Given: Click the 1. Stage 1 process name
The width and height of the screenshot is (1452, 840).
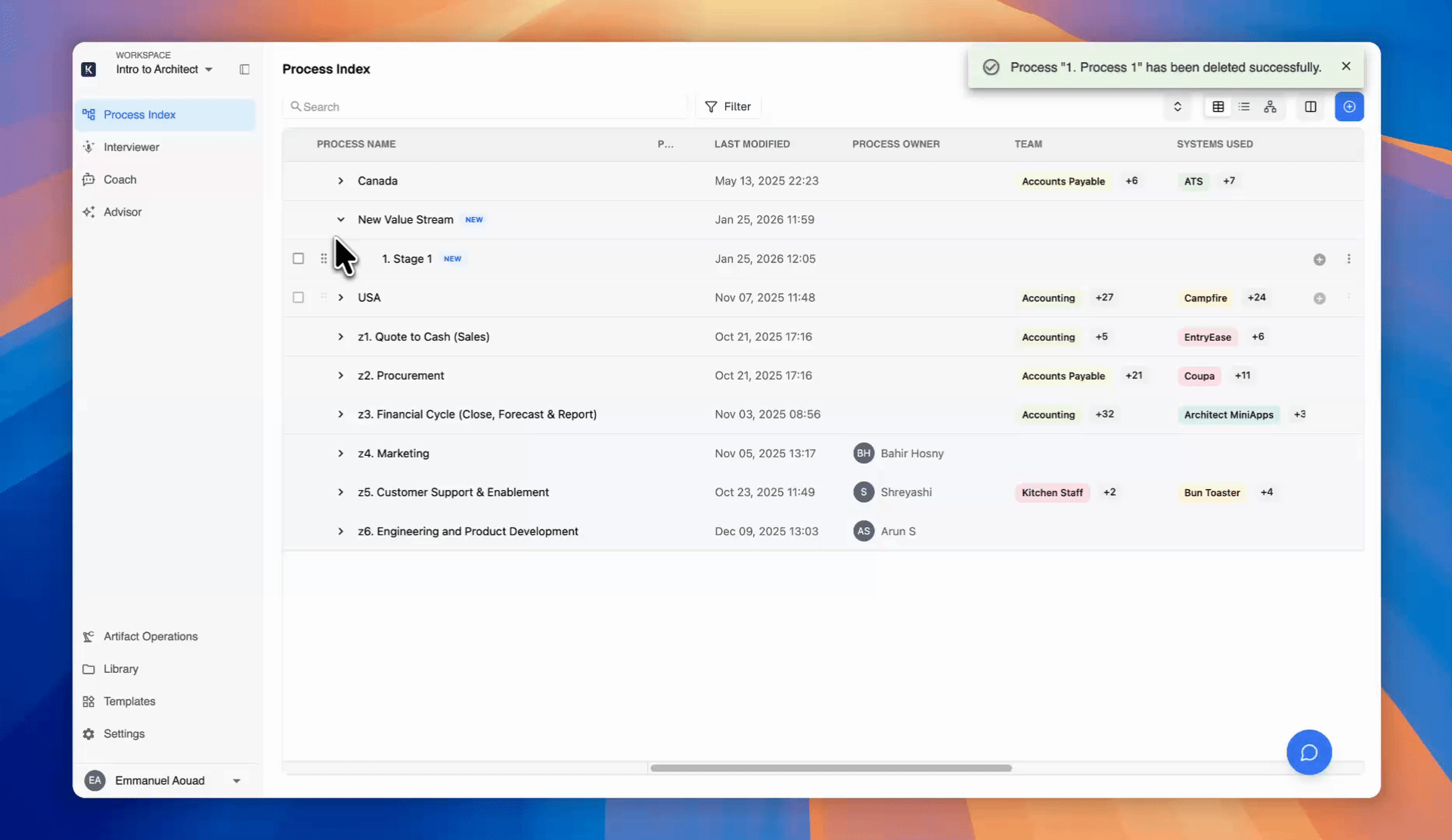Looking at the screenshot, I should 407,259.
